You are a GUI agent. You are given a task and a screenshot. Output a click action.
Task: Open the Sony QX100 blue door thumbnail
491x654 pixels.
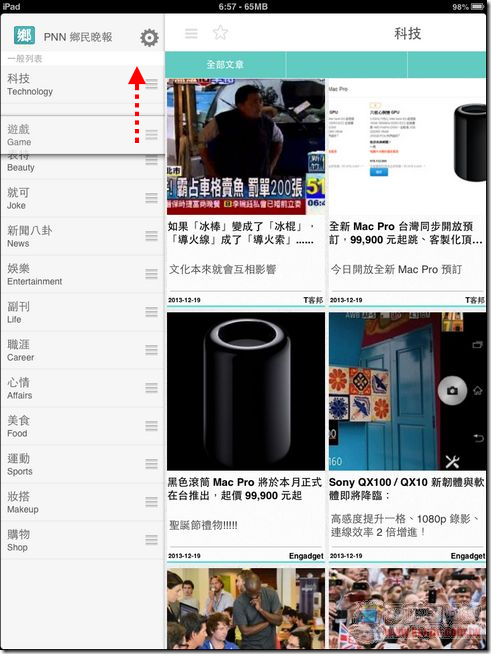pos(407,391)
